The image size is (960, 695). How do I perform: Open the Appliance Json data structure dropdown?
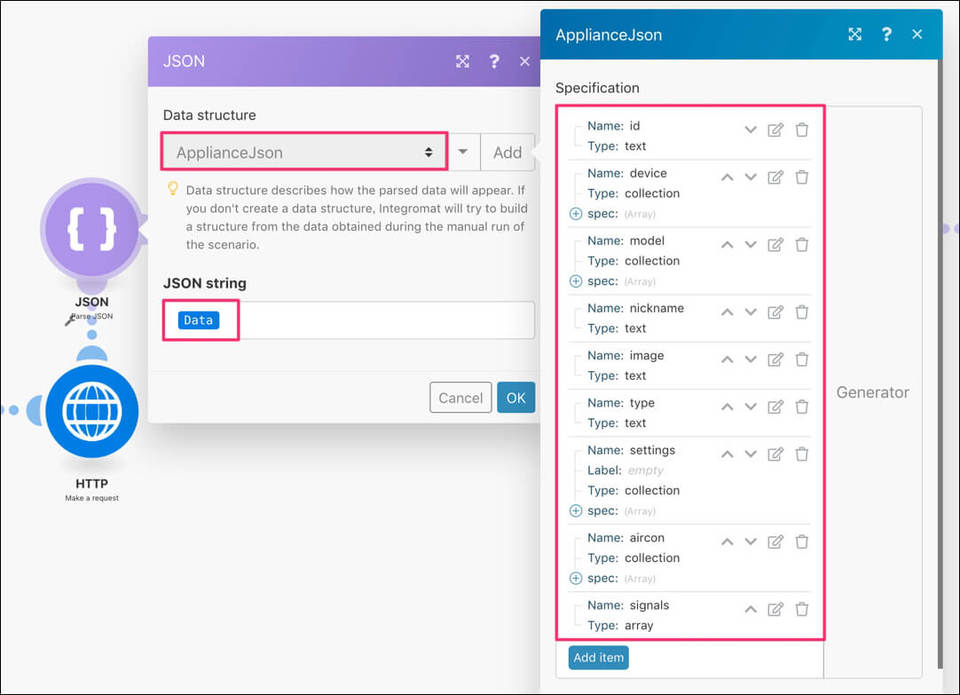(x=304, y=152)
